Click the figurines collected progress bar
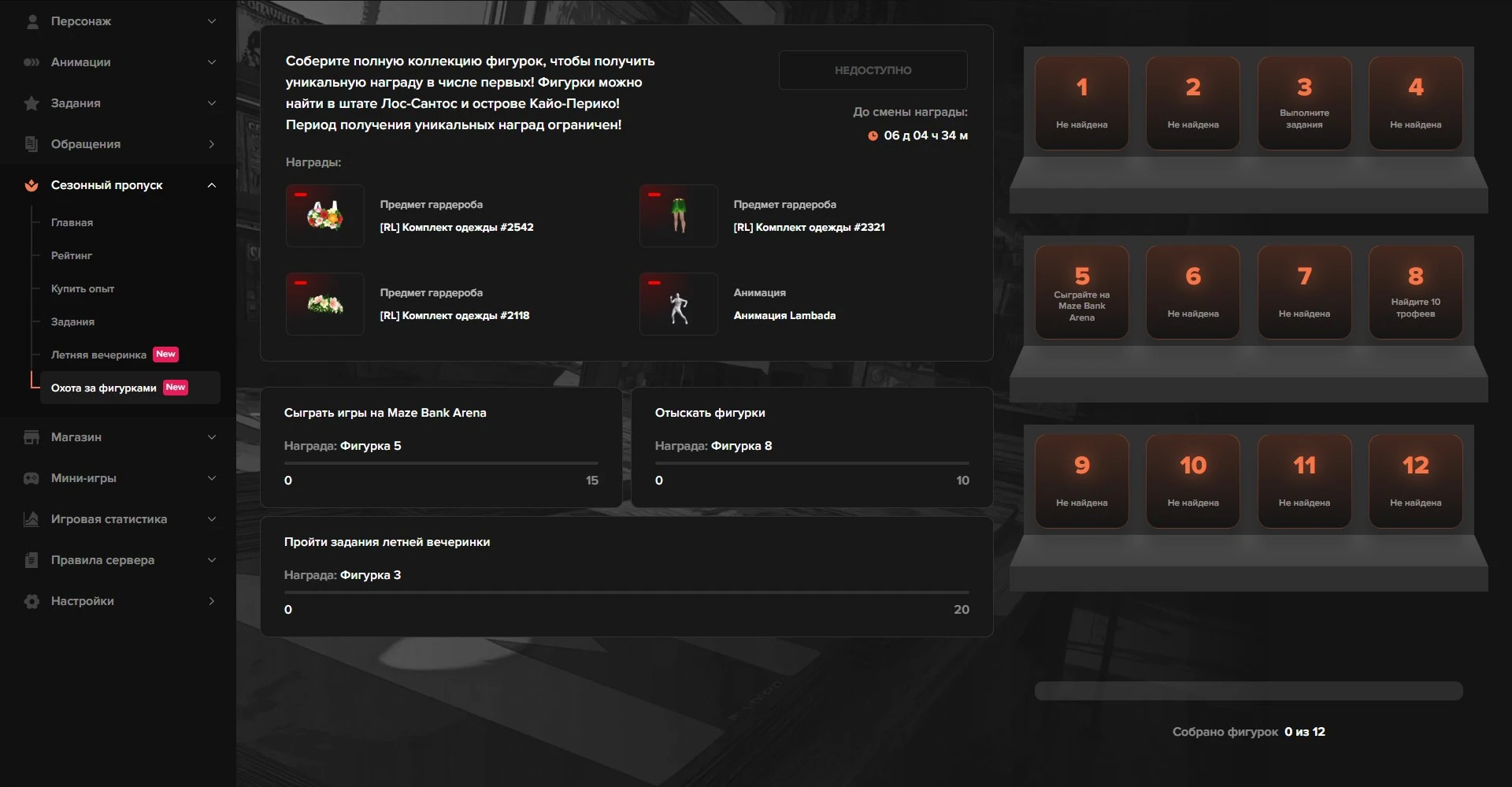The height and width of the screenshot is (787, 1512). click(x=1248, y=691)
